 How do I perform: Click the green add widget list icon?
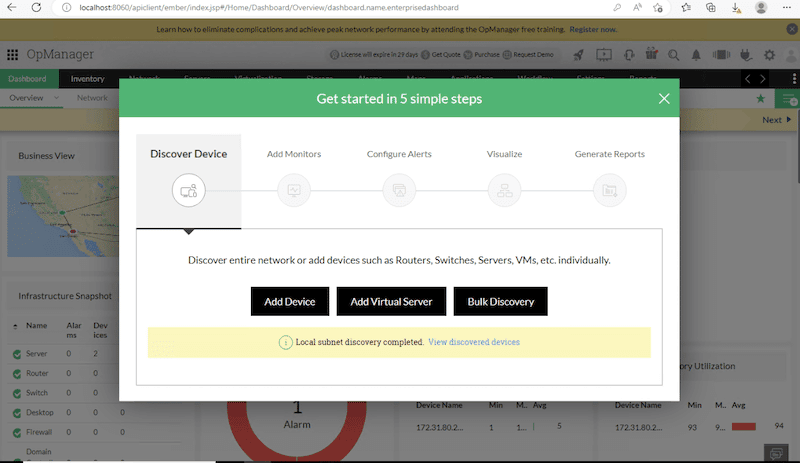[x=788, y=99]
